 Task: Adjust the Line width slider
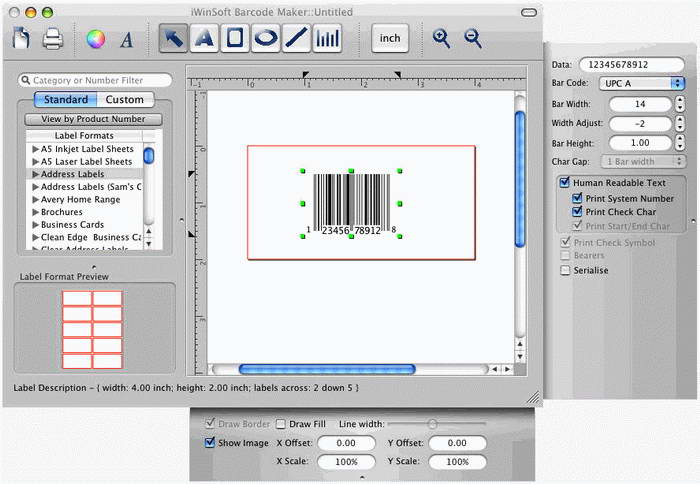[x=432, y=424]
